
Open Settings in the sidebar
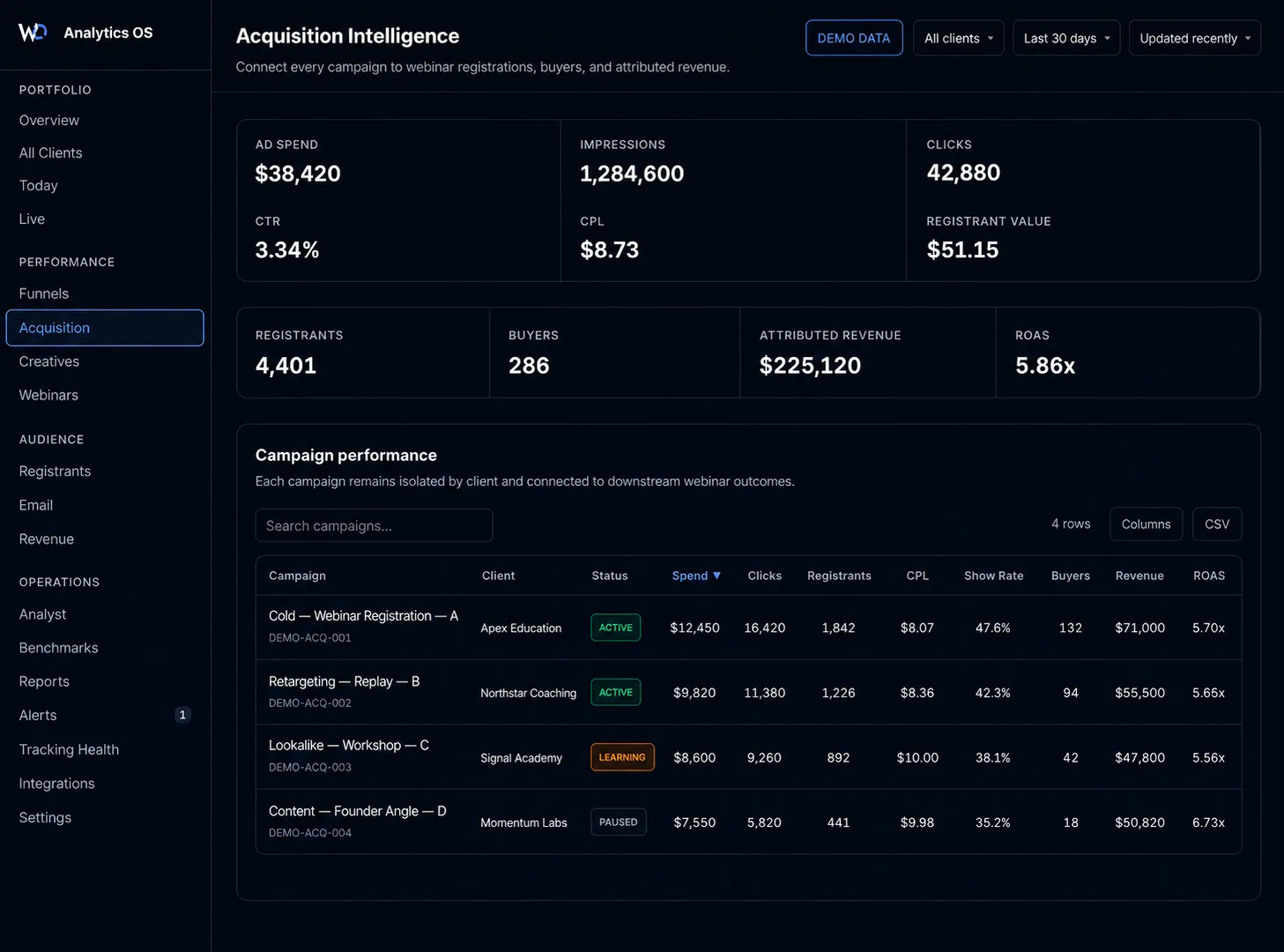point(45,817)
